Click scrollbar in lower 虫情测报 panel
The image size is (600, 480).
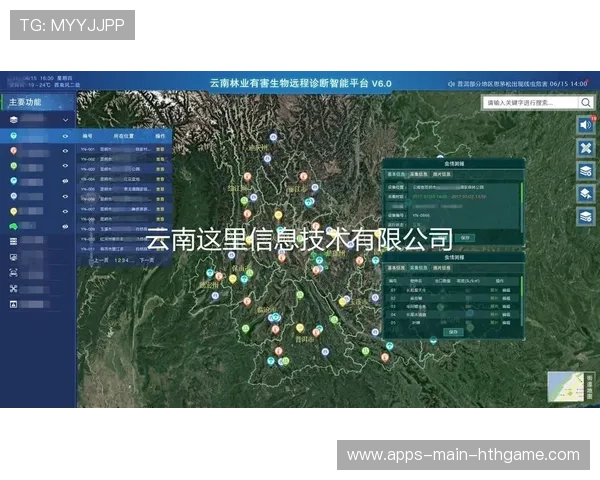[521, 300]
